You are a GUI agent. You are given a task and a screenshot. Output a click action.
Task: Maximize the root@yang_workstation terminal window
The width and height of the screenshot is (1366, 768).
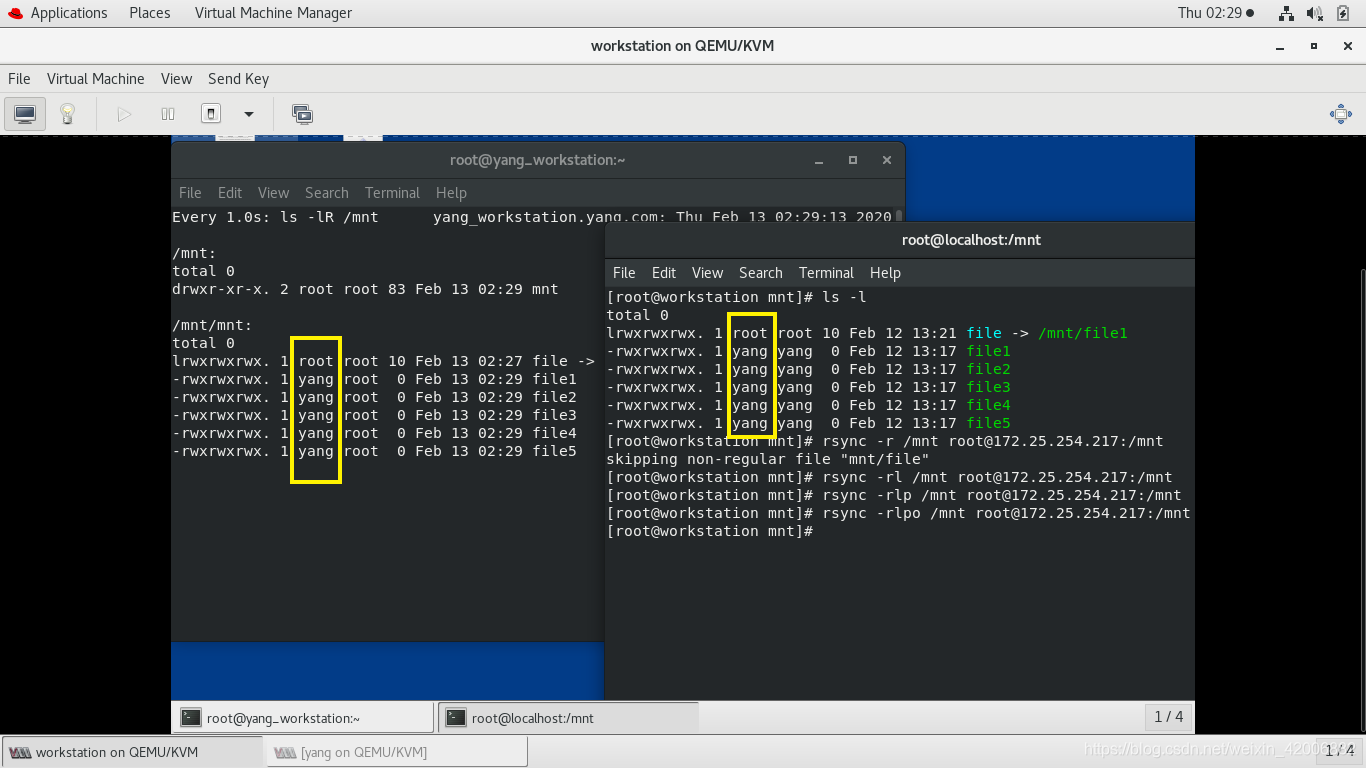point(853,160)
